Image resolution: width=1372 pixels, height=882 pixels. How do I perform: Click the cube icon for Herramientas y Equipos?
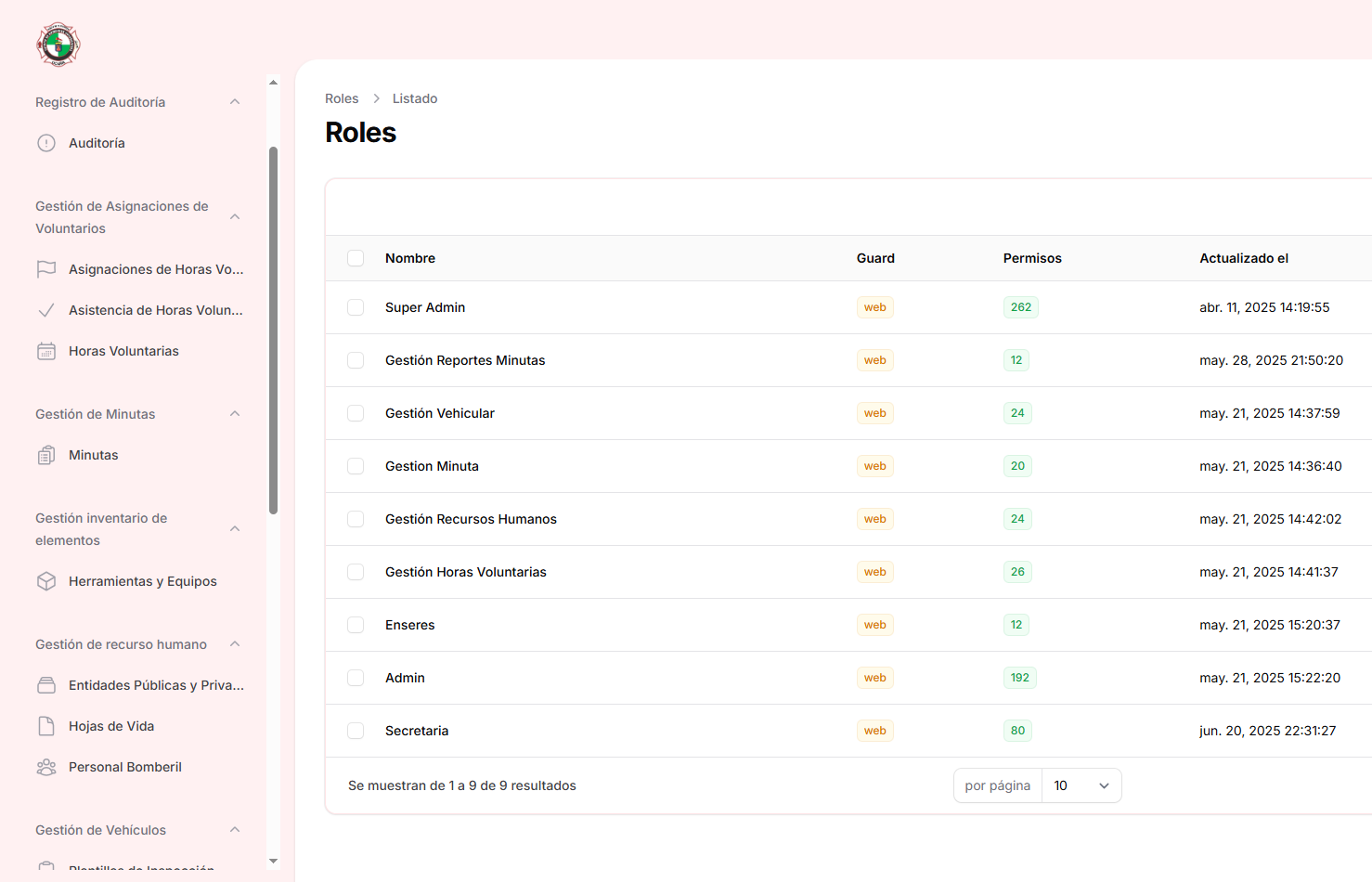coord(46,581)
